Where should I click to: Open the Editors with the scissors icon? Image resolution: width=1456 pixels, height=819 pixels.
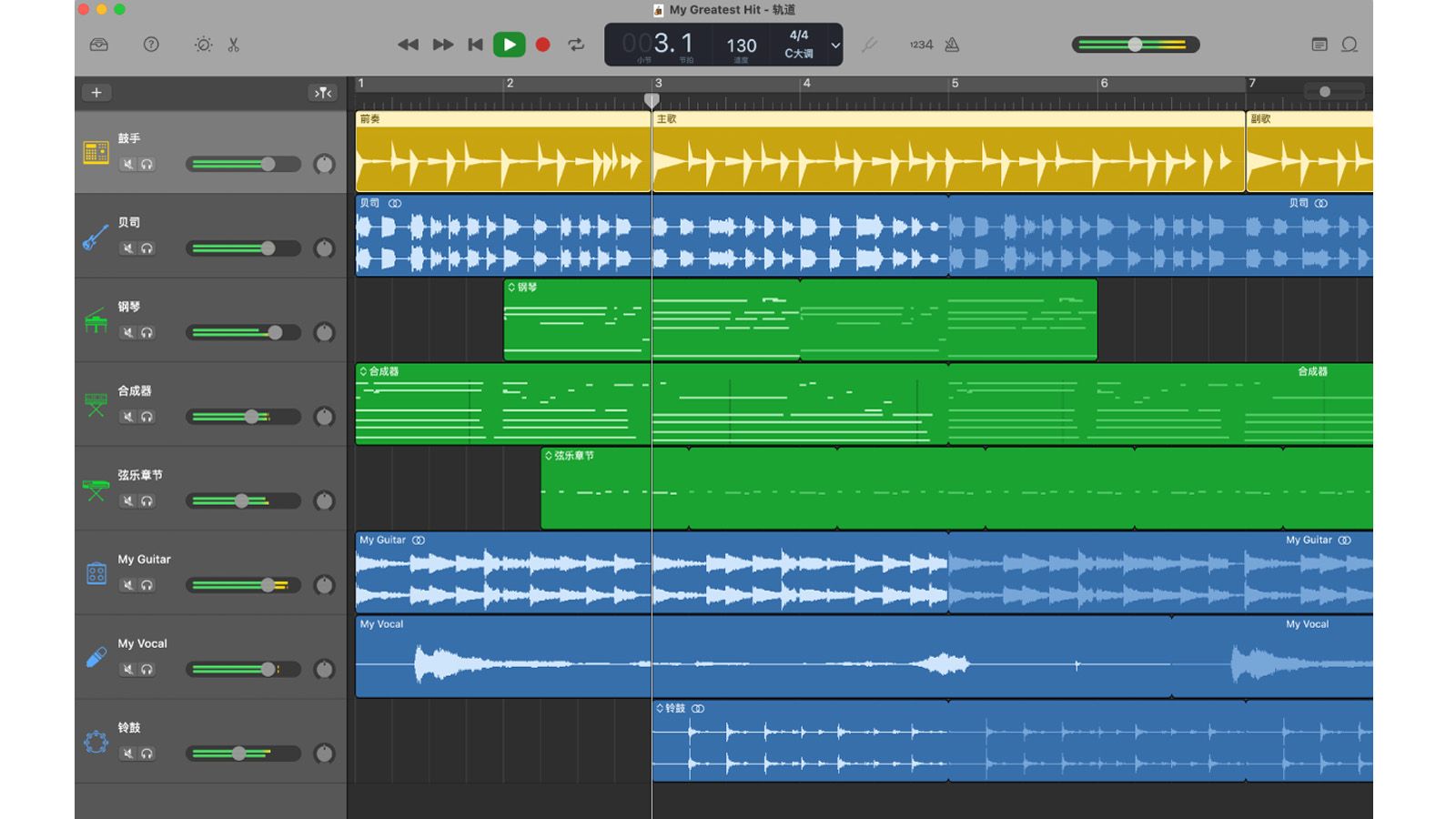(234, 45)
